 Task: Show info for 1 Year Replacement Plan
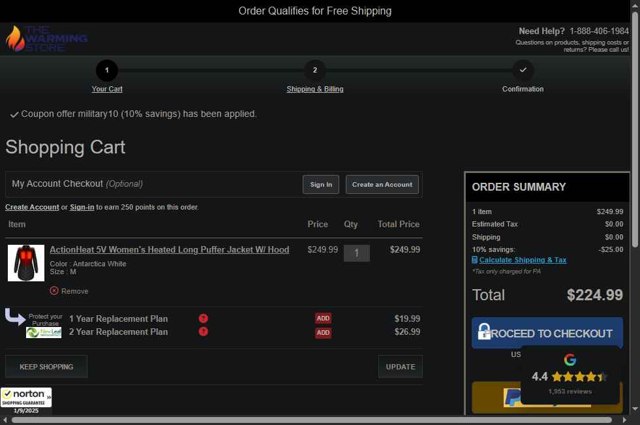[x=203, y=318]
